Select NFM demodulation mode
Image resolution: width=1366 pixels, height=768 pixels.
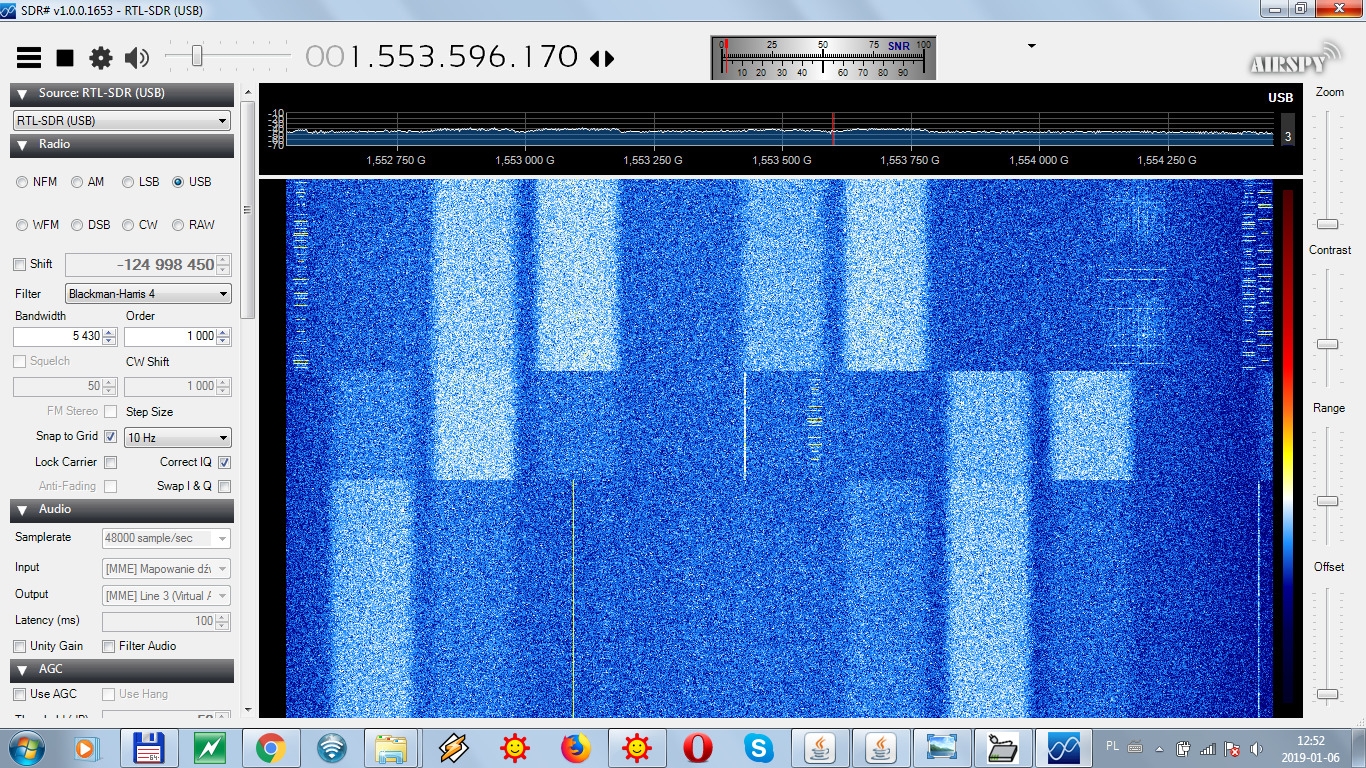point(22,182)
